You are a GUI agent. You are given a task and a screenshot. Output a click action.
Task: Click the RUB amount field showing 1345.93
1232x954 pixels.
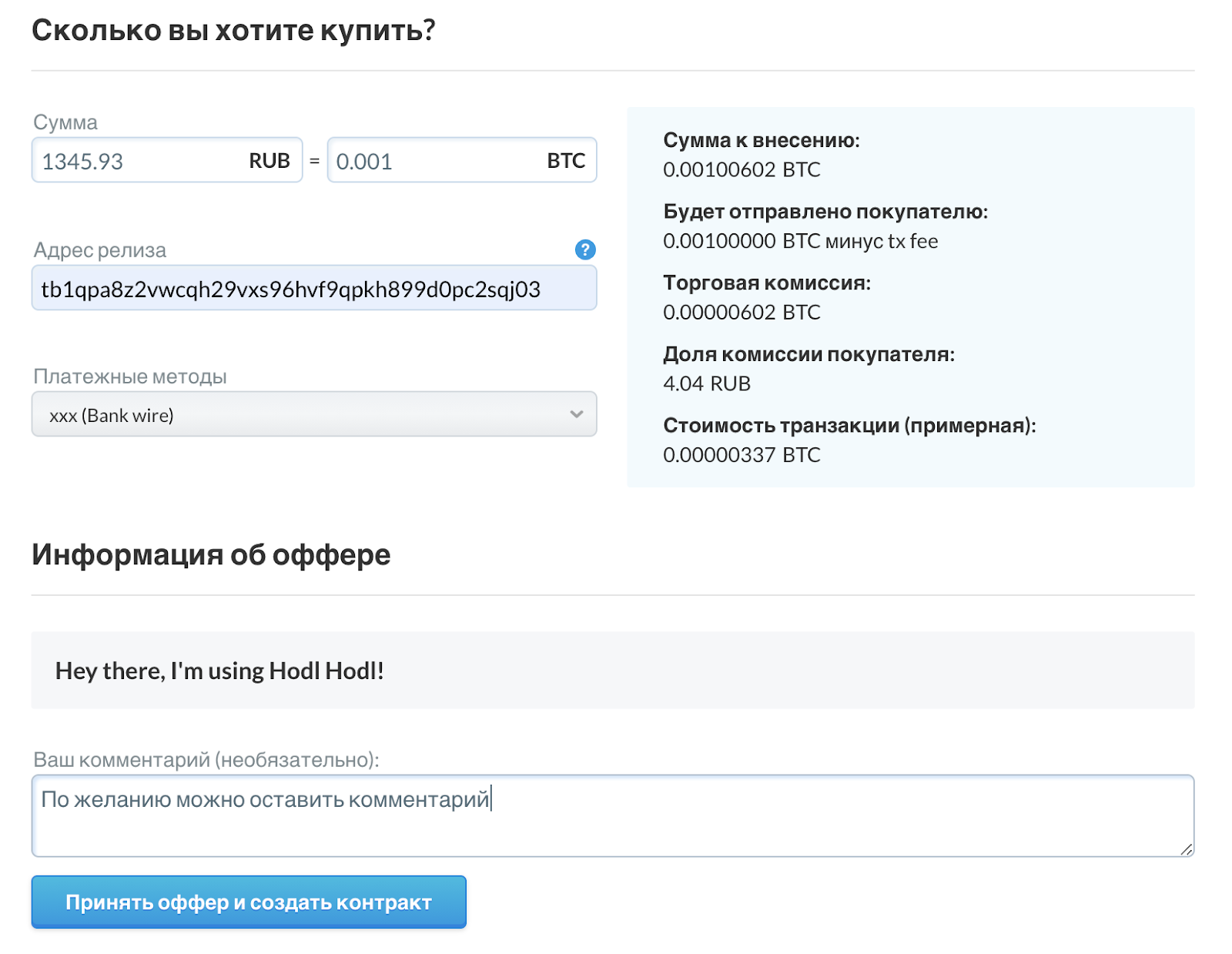point(139,161)
